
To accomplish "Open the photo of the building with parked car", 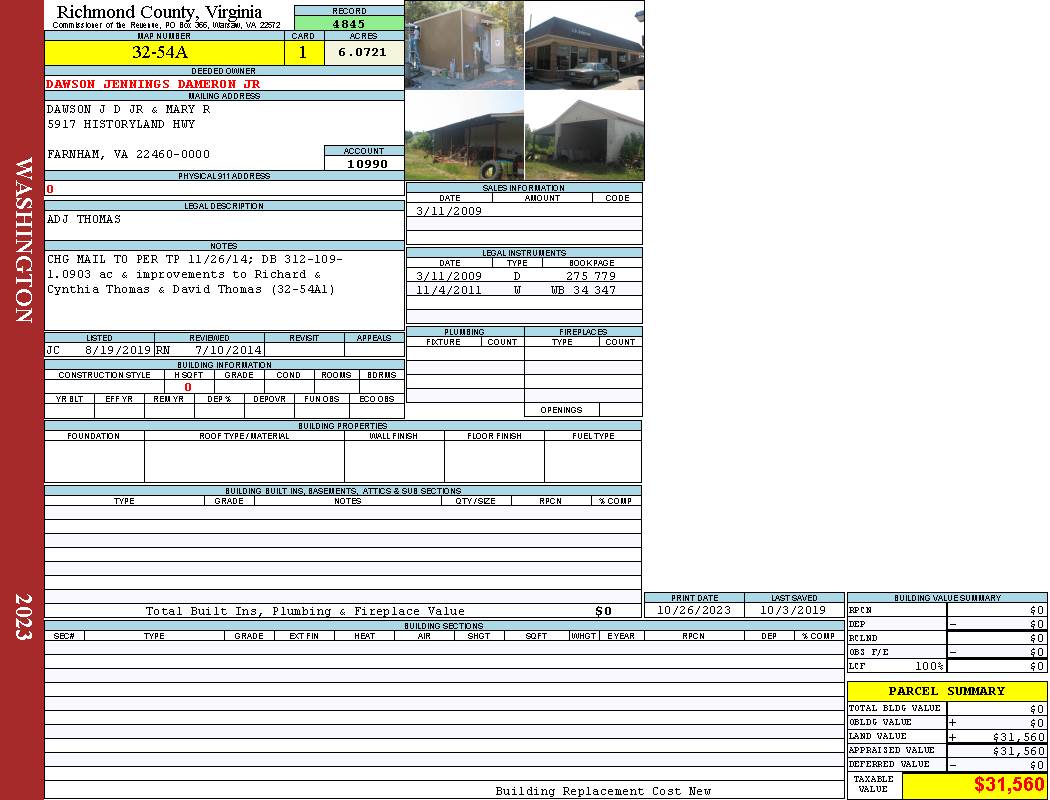I will [584, 46].
